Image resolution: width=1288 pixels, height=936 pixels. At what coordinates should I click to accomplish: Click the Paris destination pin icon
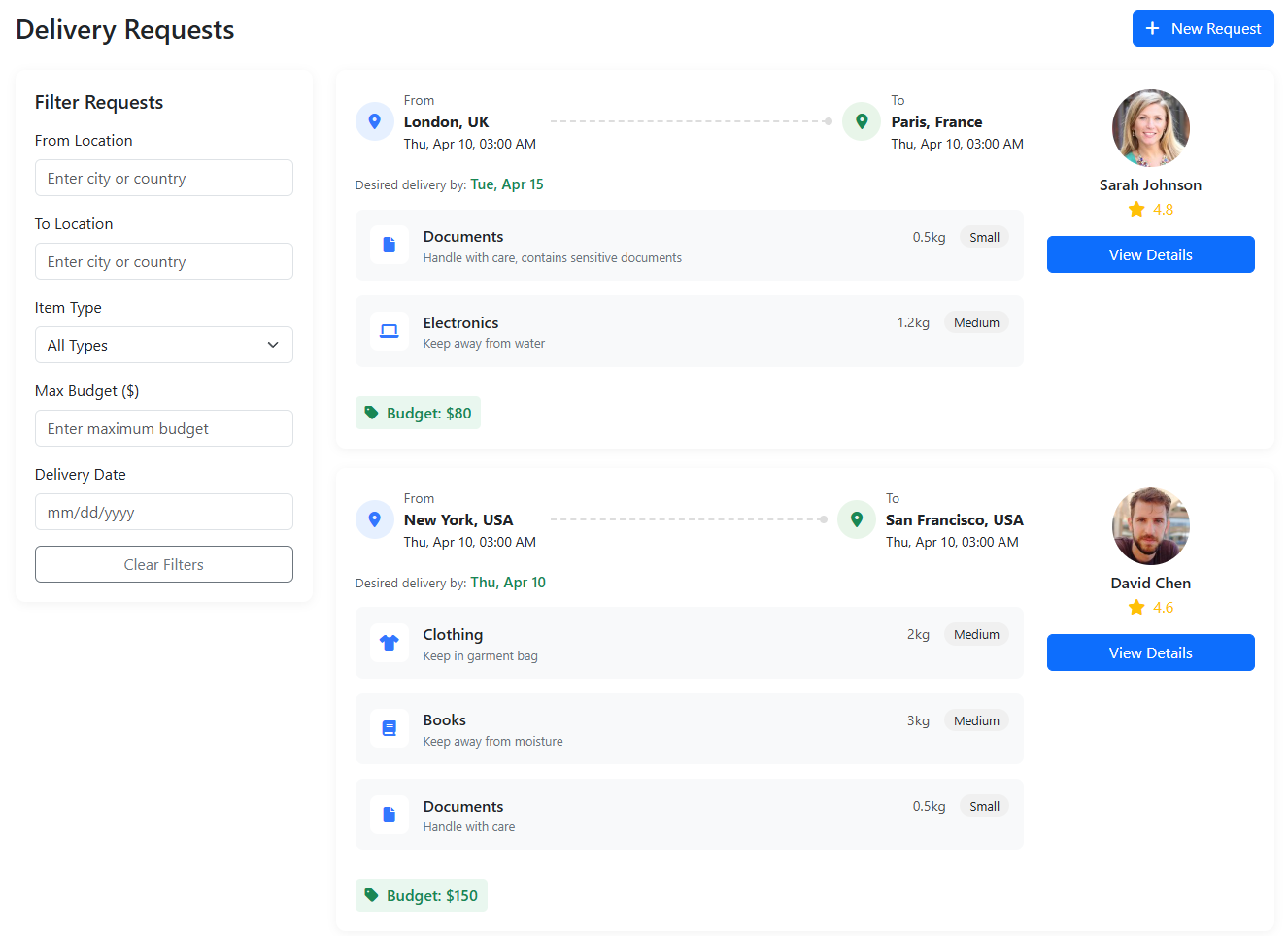tap(862, 122)
